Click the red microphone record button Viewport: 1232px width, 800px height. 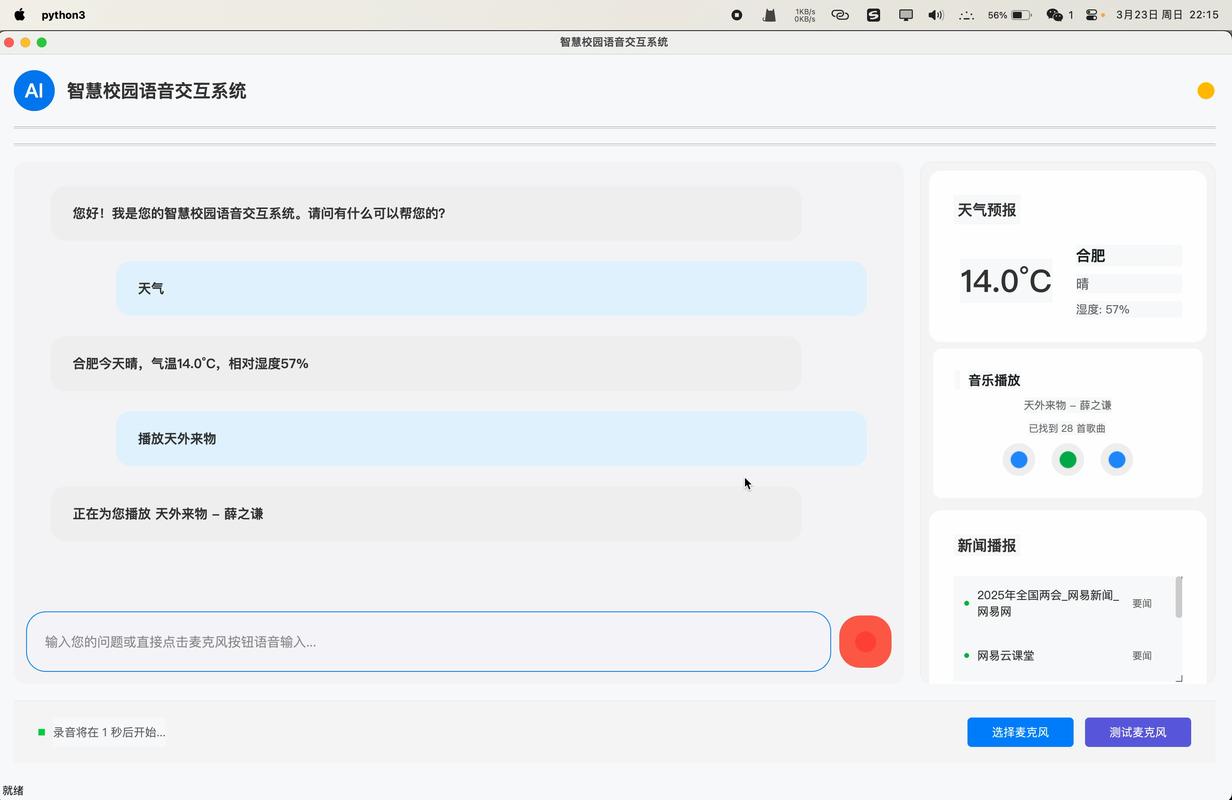click(x=865, y=641)
